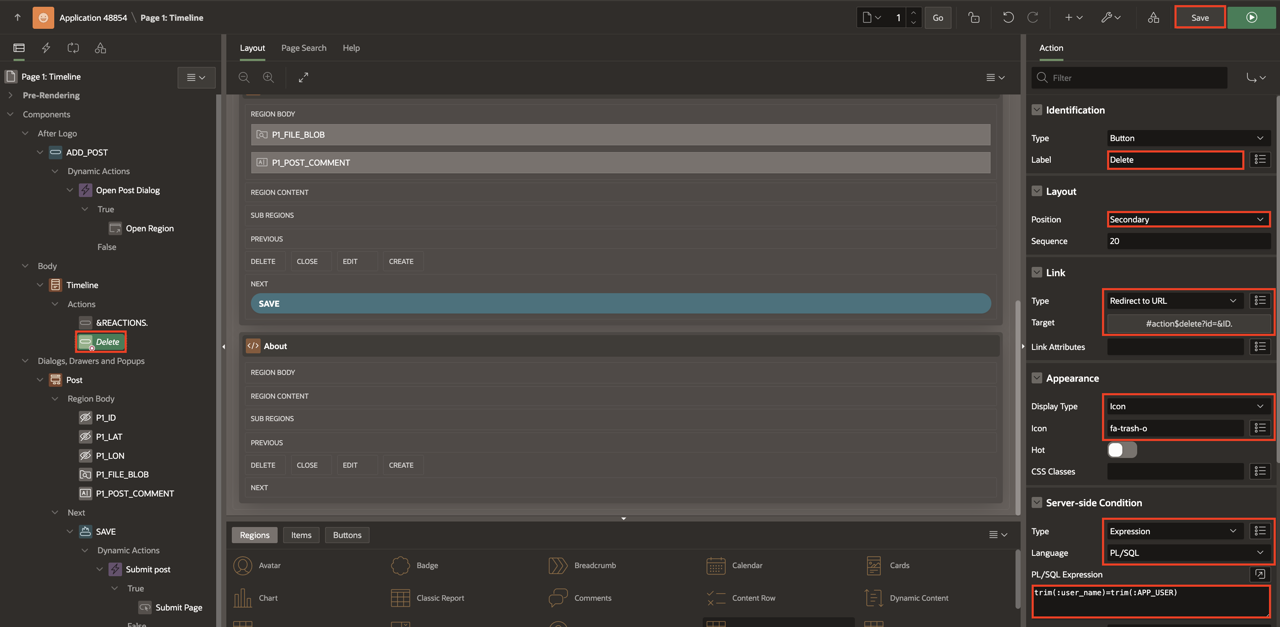This screenshot has height=627, width=1280.
Task: Open the Page Lock icon
Action: click(974, 17)
